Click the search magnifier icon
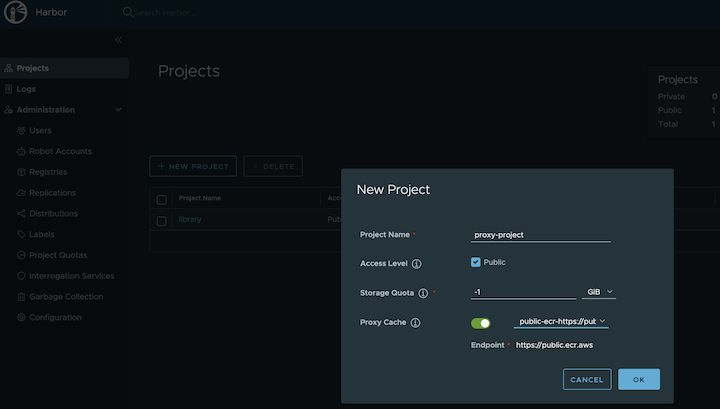720x409 pixels. 127,13
